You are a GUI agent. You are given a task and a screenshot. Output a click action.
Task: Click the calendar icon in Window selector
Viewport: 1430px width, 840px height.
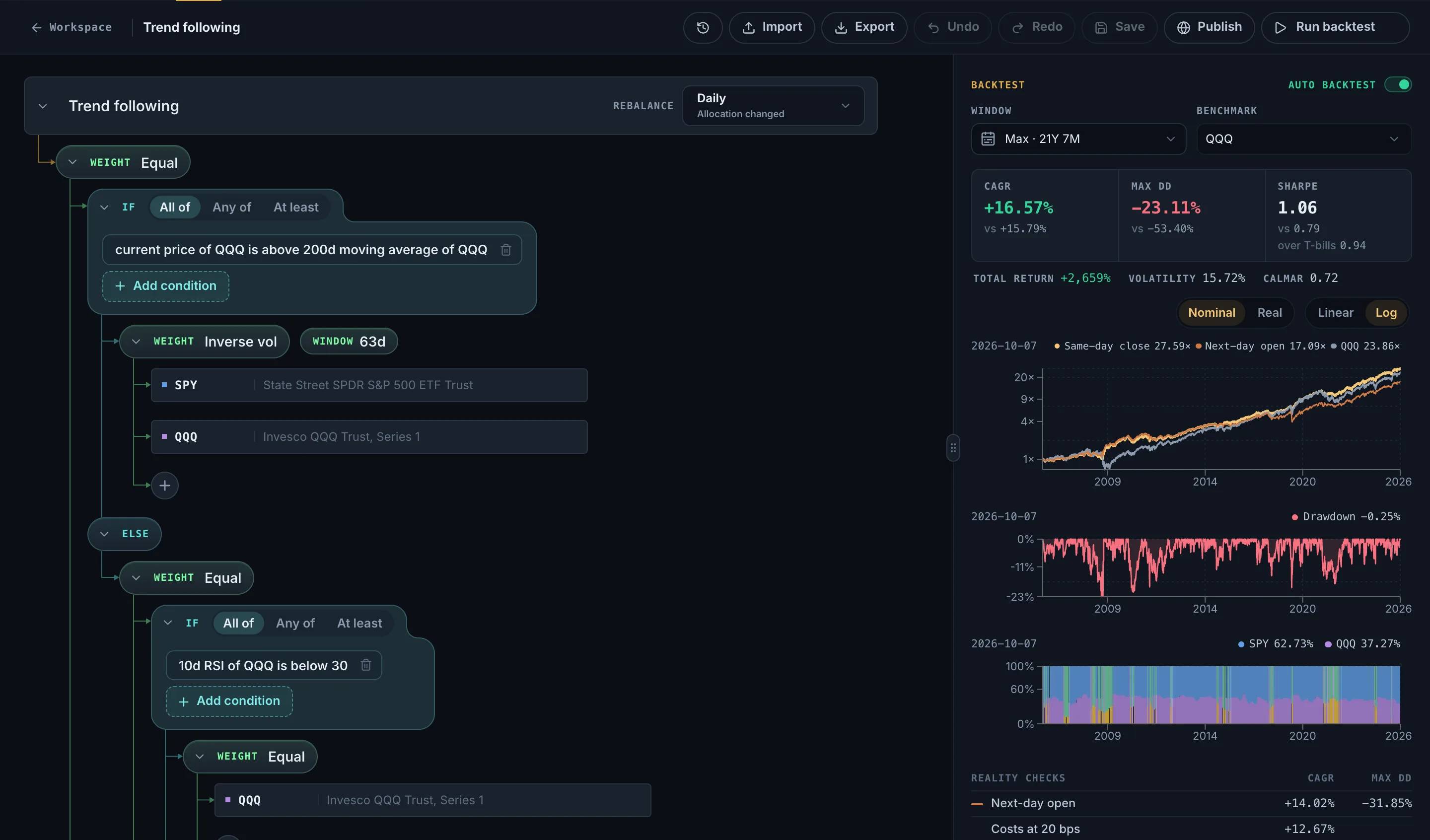tap(988, 139)
